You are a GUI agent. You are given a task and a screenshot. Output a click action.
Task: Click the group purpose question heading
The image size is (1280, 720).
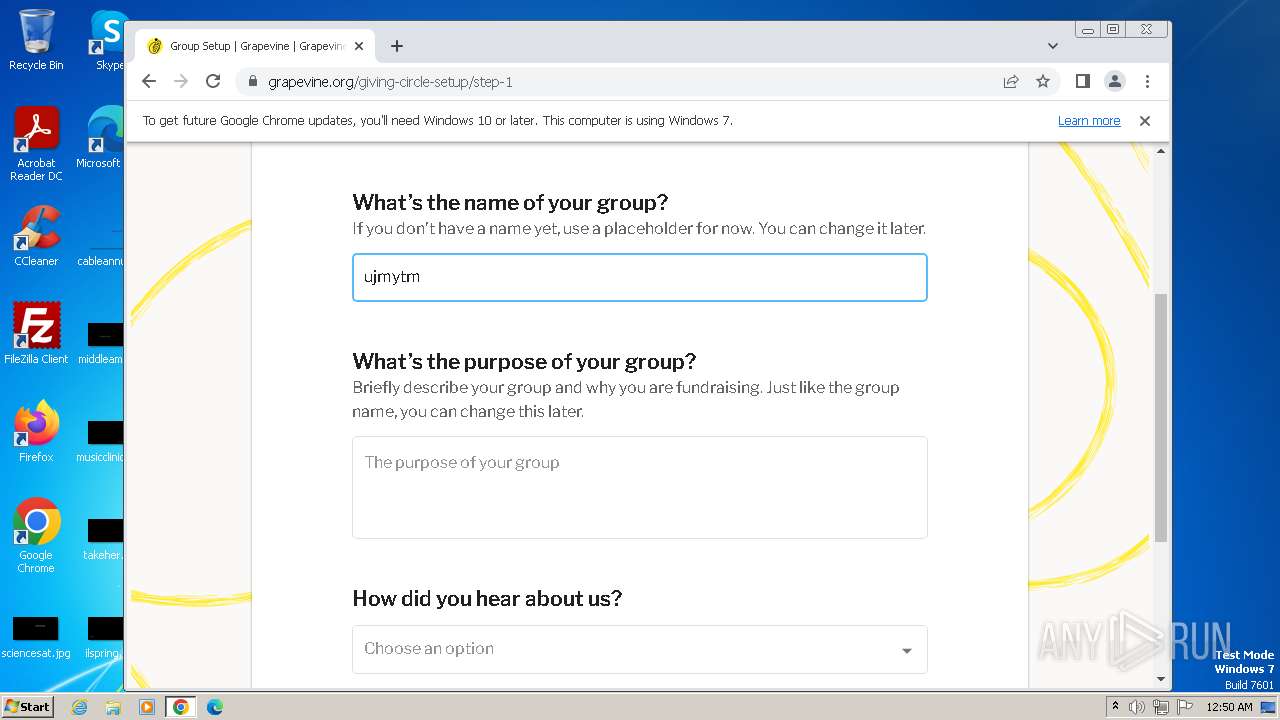[524, 362]
